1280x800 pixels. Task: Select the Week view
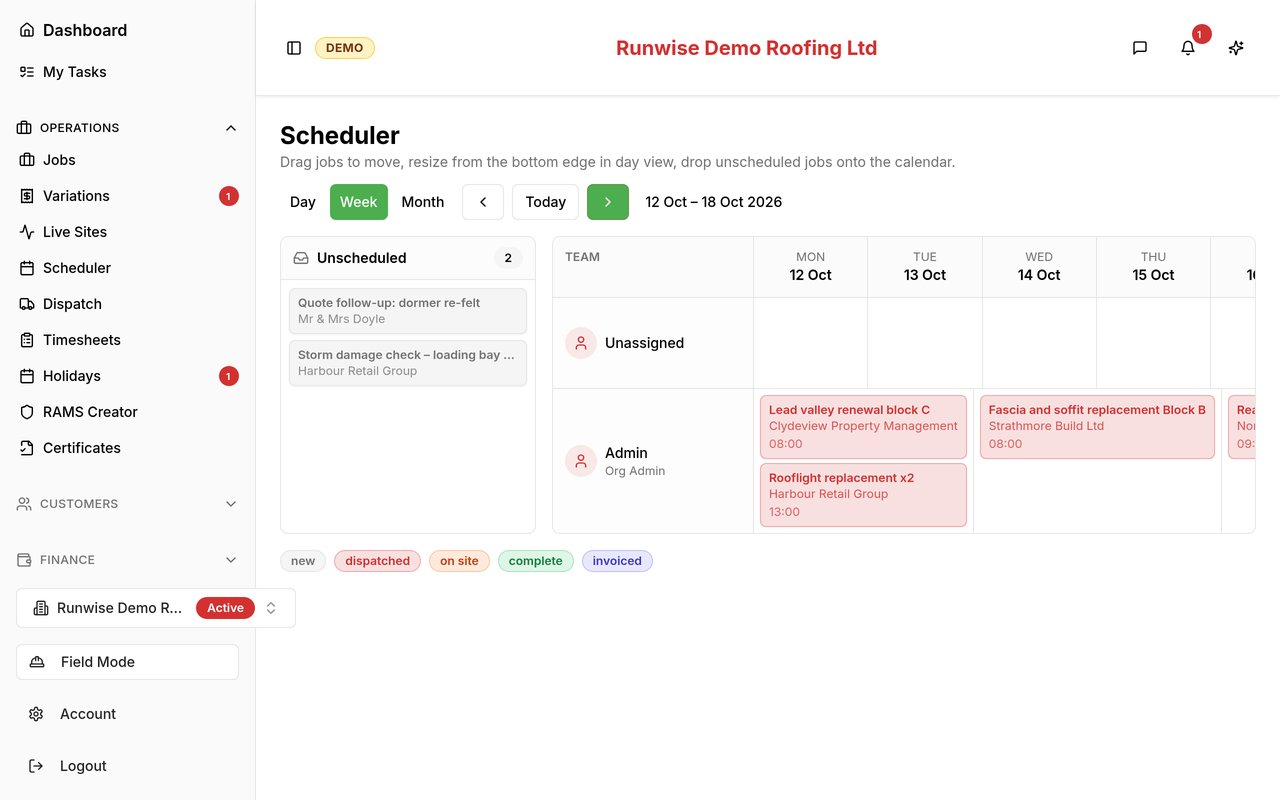point(359,202)
